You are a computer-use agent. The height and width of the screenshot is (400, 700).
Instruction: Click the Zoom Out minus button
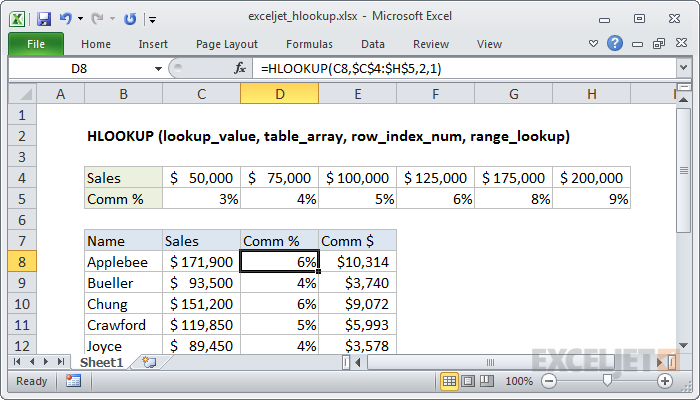pos(549,381)
